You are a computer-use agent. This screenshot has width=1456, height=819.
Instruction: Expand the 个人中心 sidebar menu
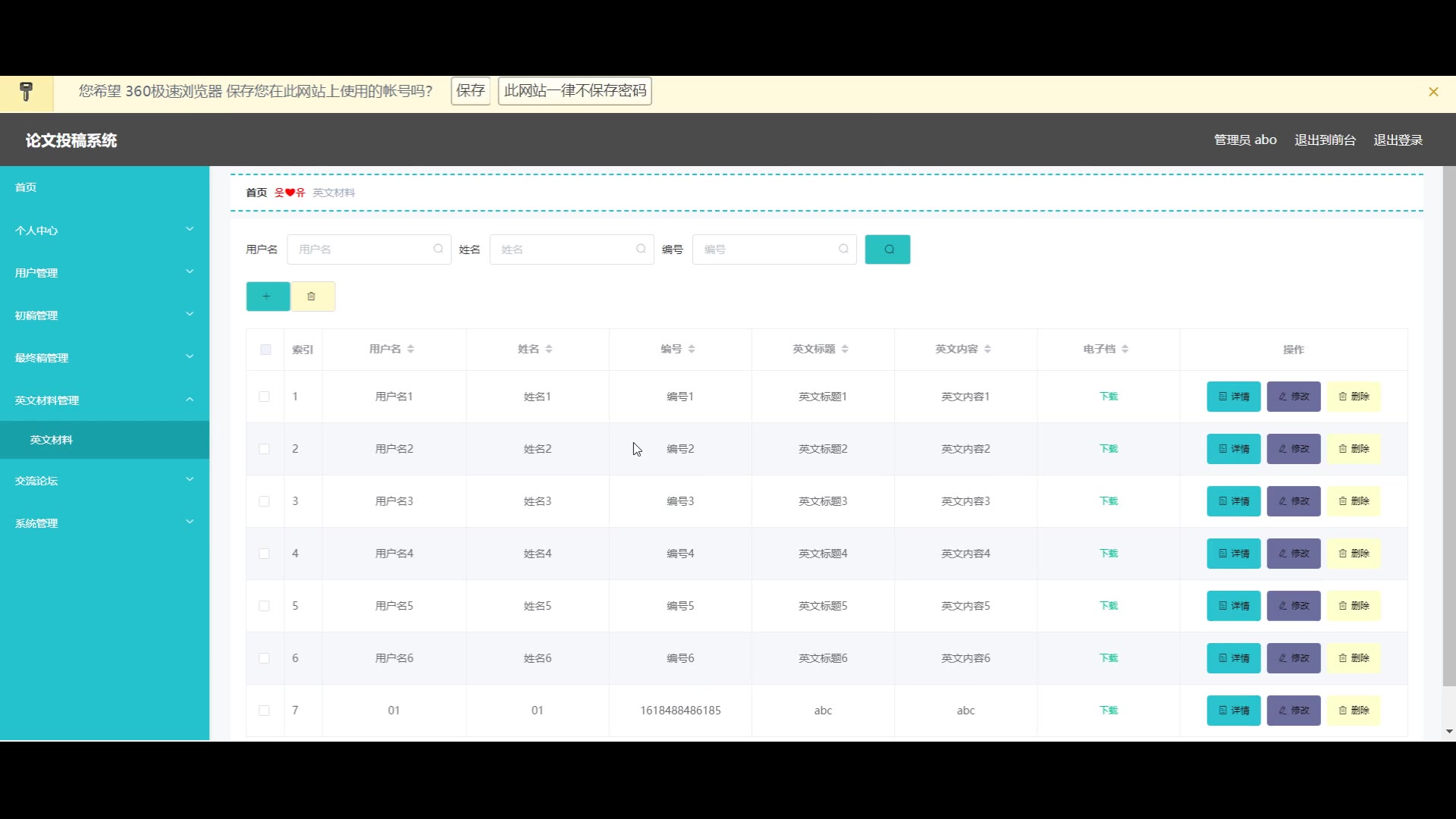105,230
